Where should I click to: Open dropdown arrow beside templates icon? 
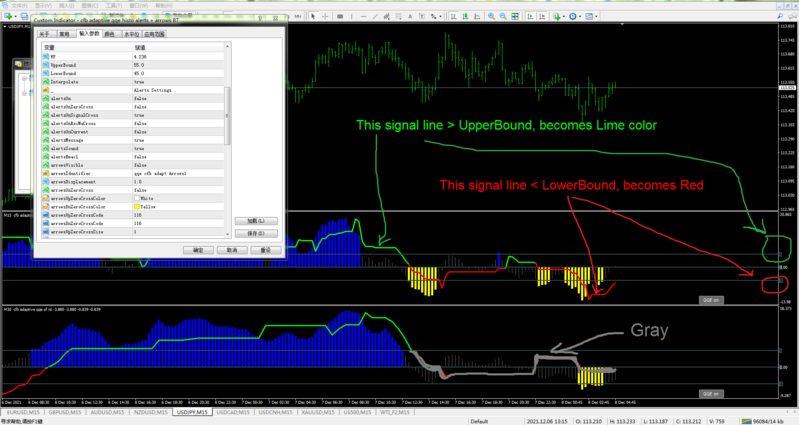pos(596,16)
